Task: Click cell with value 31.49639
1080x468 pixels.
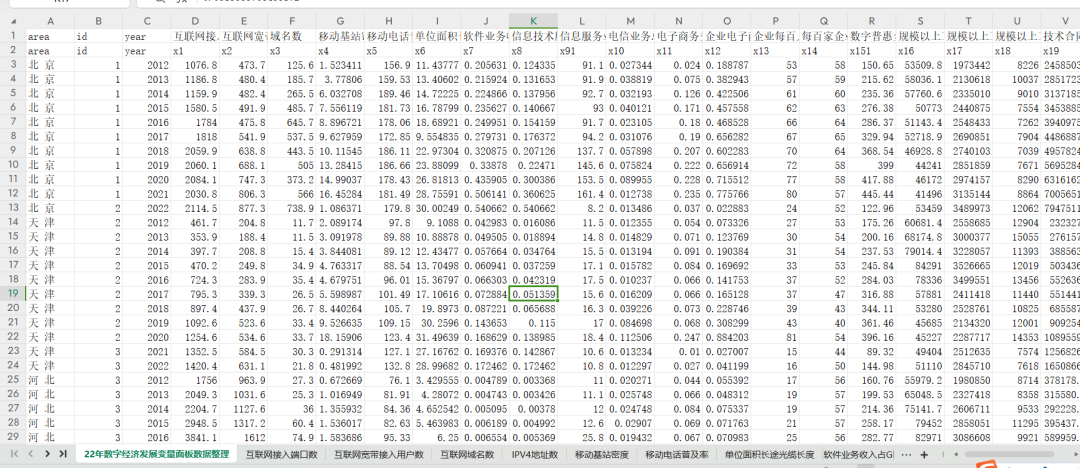Action: point(437,337)
